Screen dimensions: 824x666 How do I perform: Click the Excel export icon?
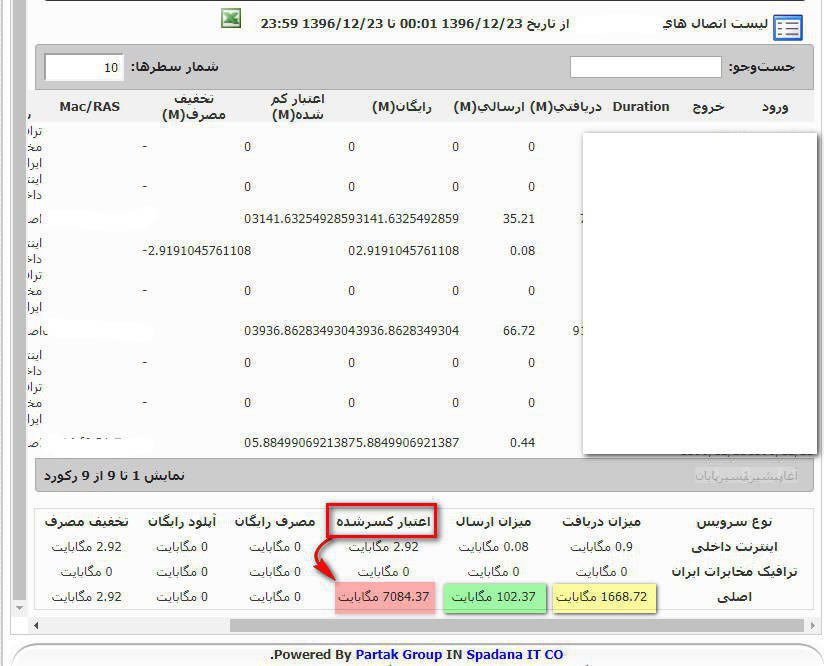tap(231, 19)
